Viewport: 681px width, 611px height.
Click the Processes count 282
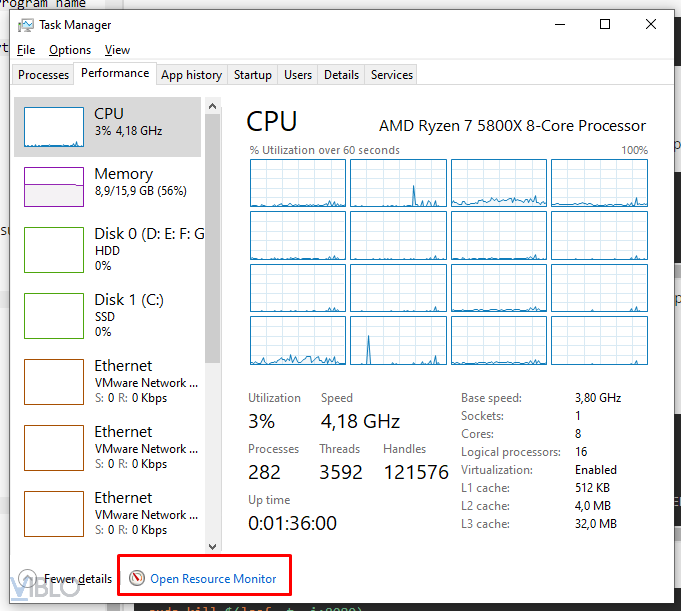pos(264,472)
